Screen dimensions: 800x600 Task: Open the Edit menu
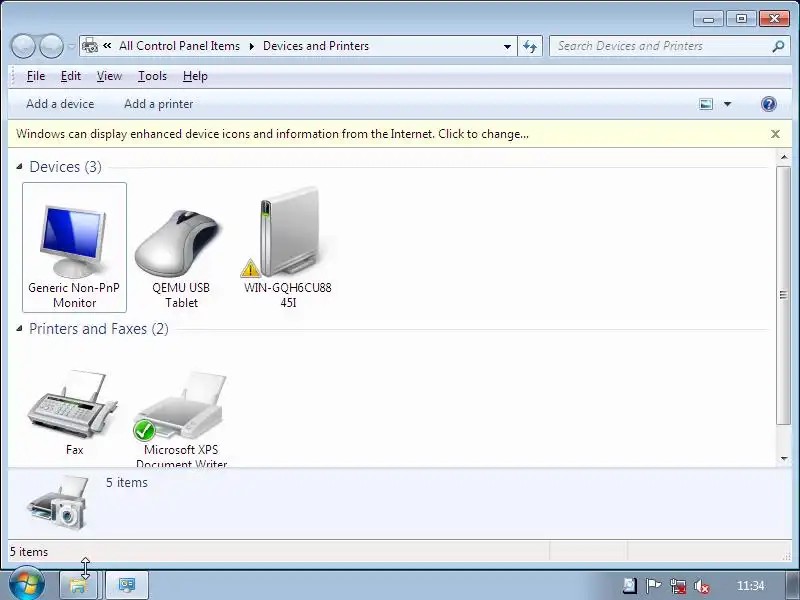click(x=71, y=76)
